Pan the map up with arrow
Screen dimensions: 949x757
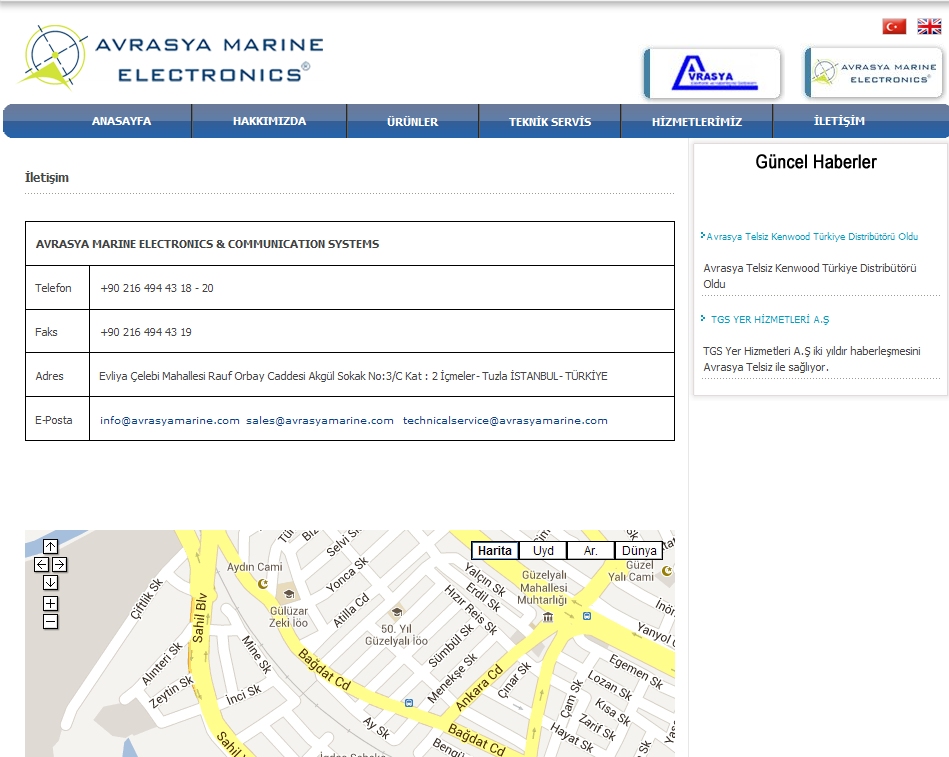pos(50,546)
